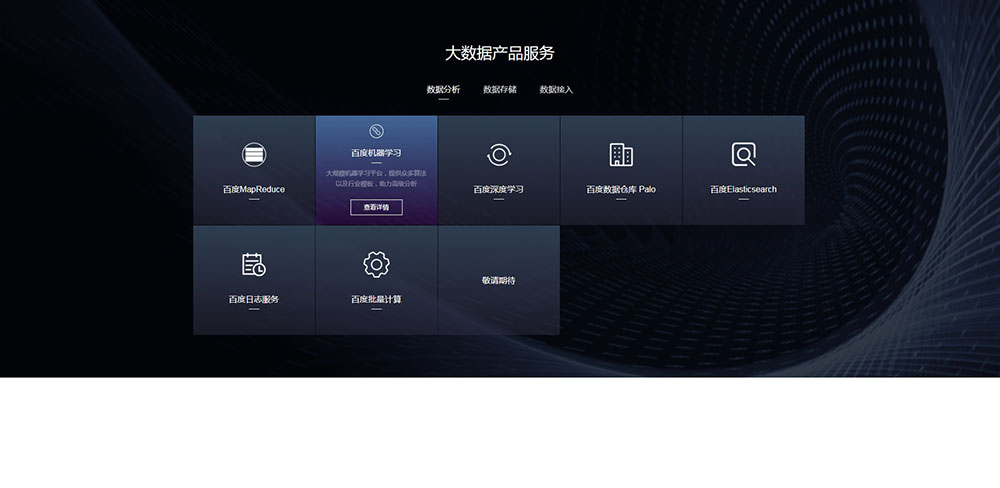Open the 百度Elasticsearch label link
This screenshot has height=488, width=1000.
(744, 189)
